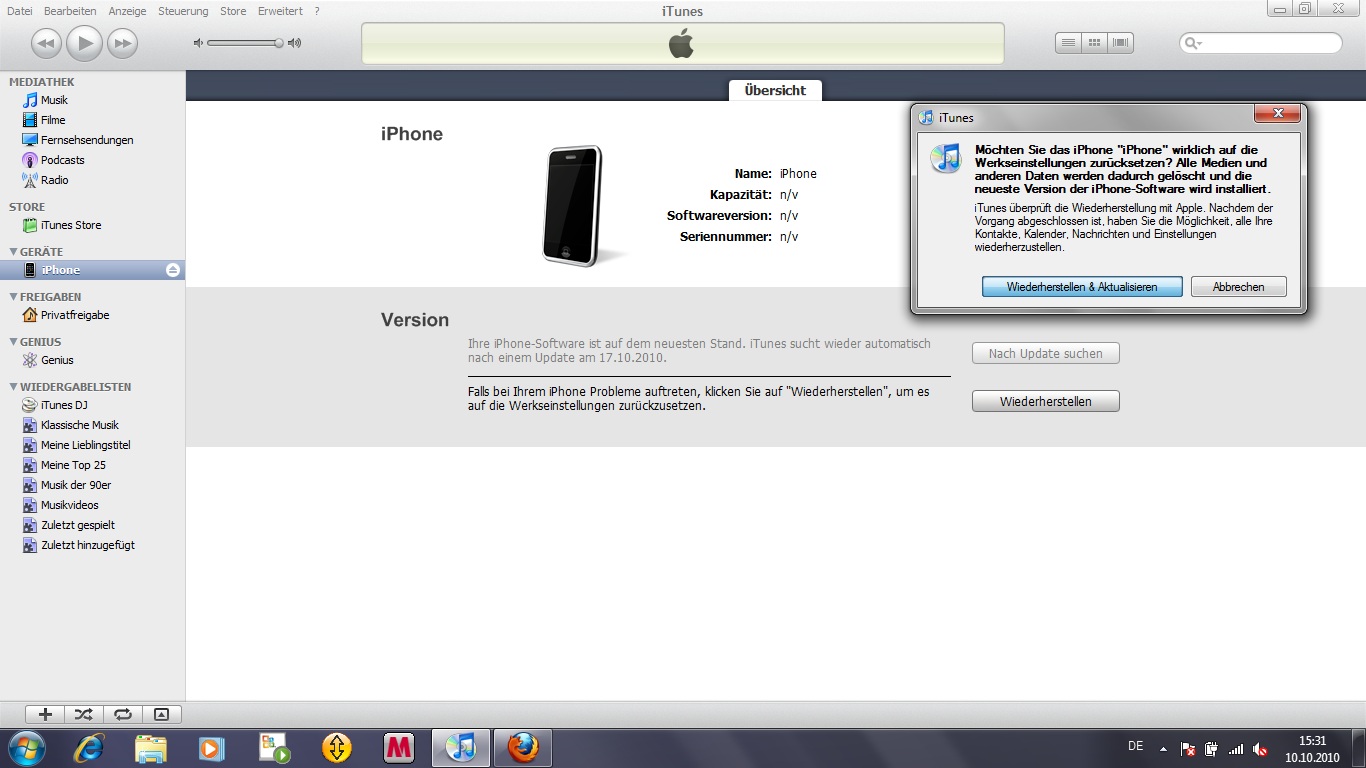
Task: Open the Steuerung menu
Action: click(183, 11)
